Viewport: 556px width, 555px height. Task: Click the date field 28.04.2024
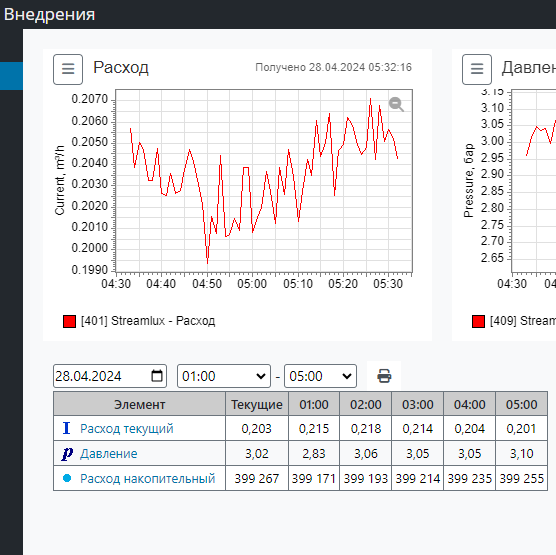click(x=110, y=376)
